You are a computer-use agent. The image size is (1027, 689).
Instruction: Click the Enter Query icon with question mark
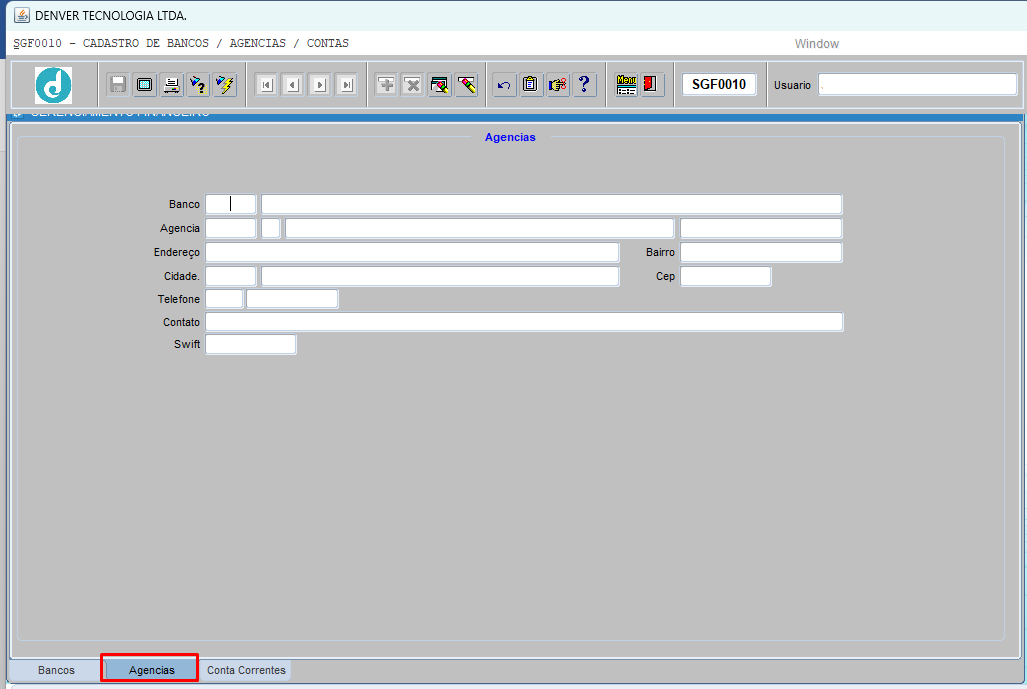(198, 85)
